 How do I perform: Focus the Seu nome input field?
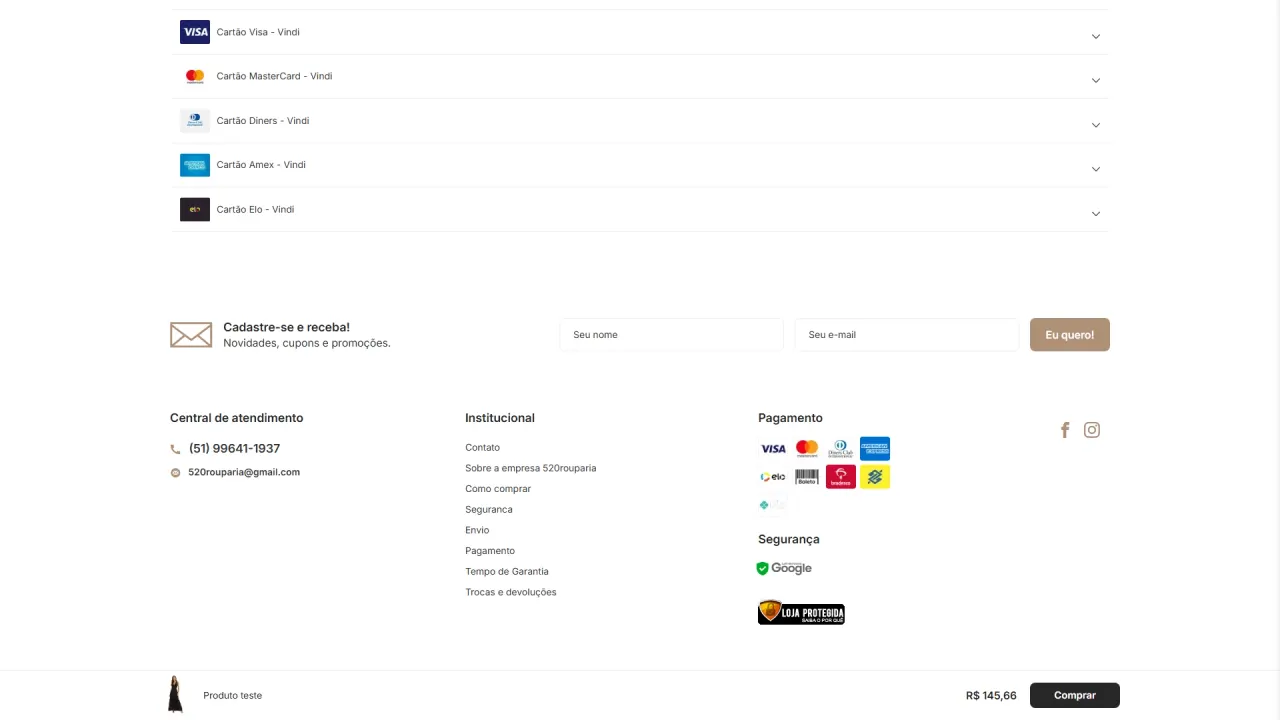[671, 335]
